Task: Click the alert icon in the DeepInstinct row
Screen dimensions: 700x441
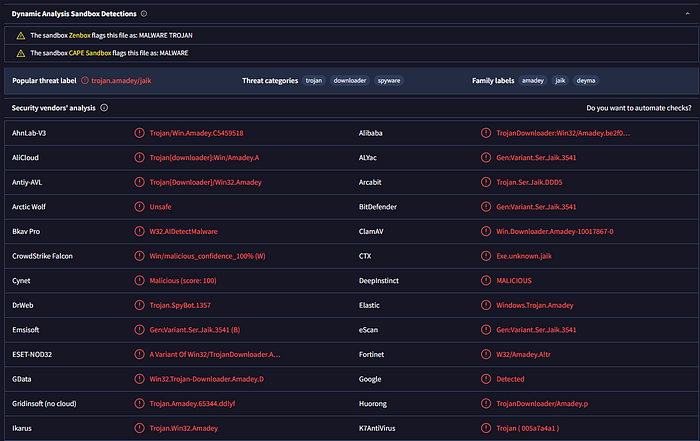Action: pyautogui.click(x=486, y=280)
